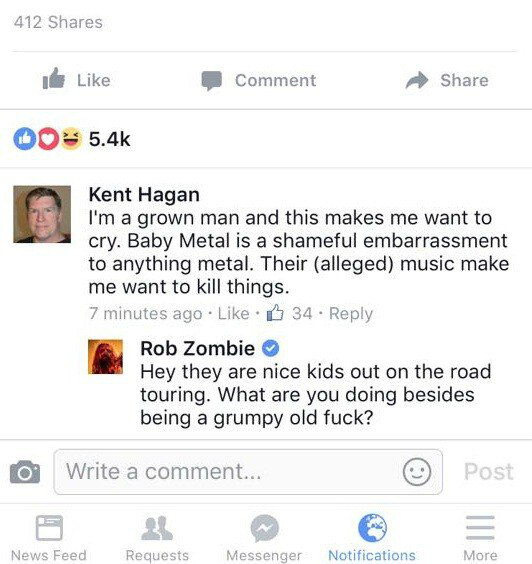Tap the Post button
The height and width of the screenshot is (564, 532).
(x=488, y=472)
